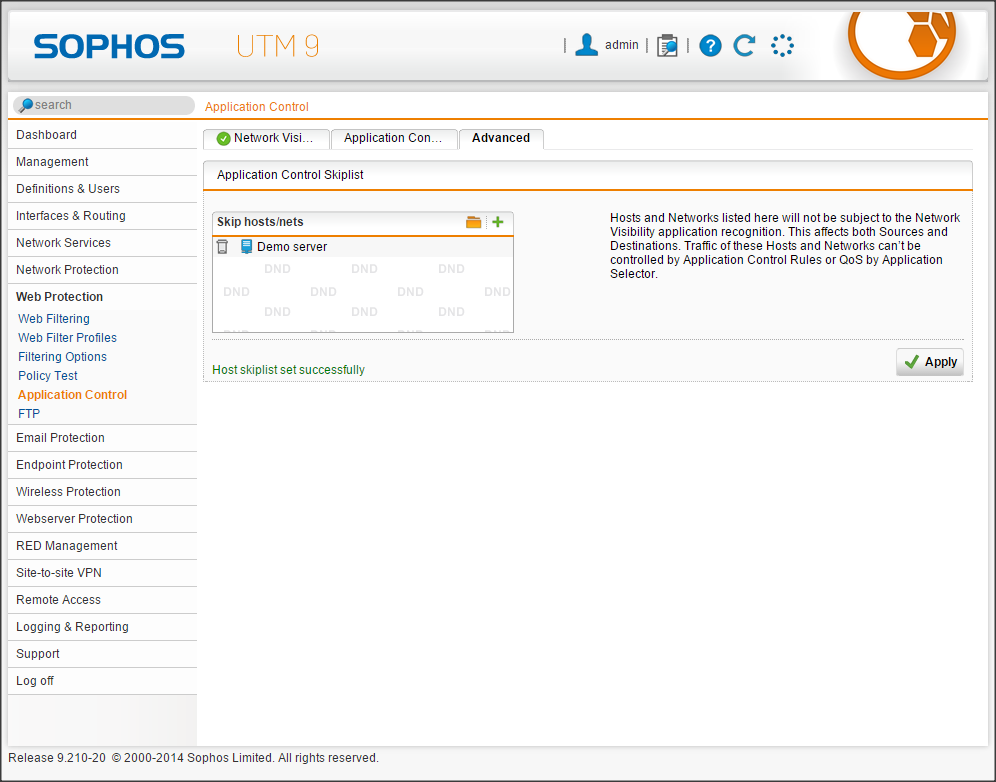The height and width of the screenshot is (782, 996).
Task: Switch to the Network Visibility tab
Action: coord(266,139)
